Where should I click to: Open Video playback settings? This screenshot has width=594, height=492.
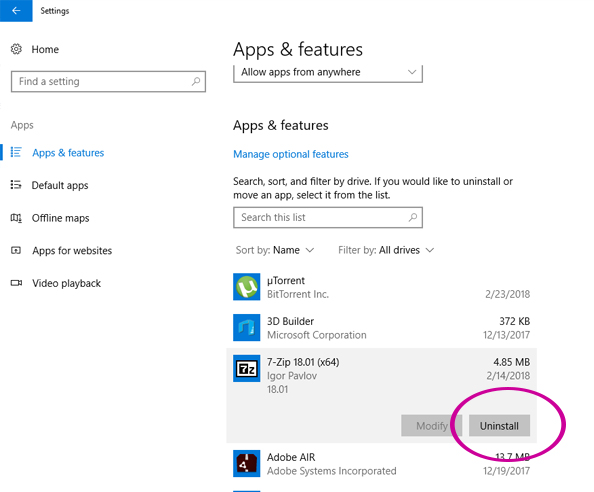pyautogui.click(x=66, y=283)
